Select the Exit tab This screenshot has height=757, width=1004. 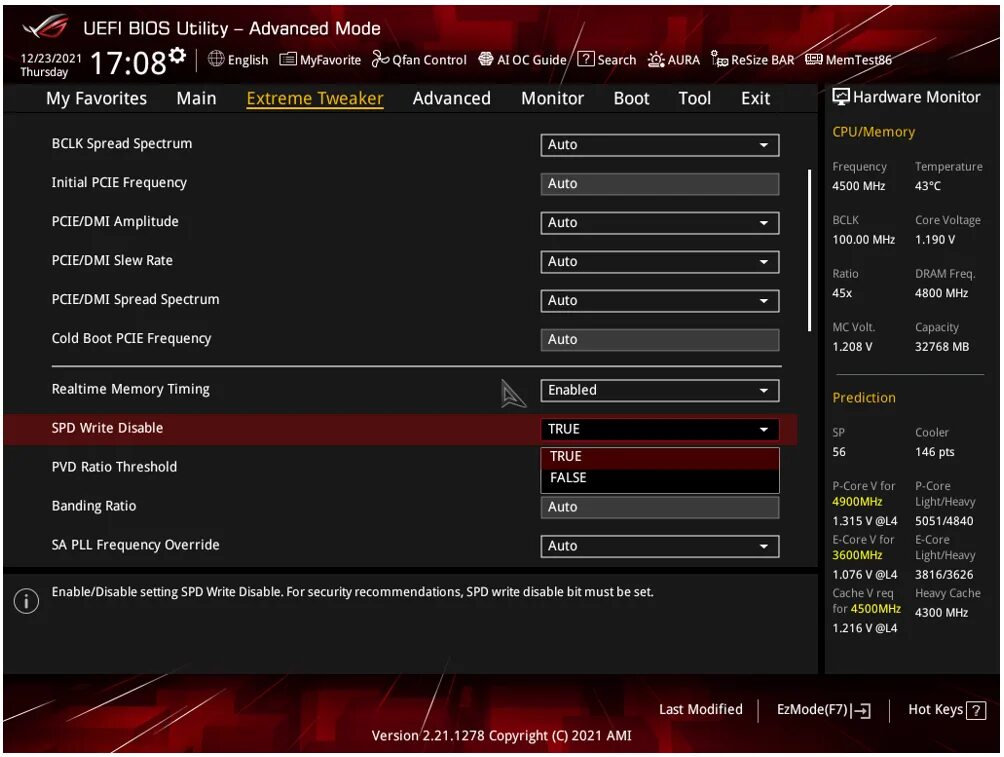tap(756, 99)
